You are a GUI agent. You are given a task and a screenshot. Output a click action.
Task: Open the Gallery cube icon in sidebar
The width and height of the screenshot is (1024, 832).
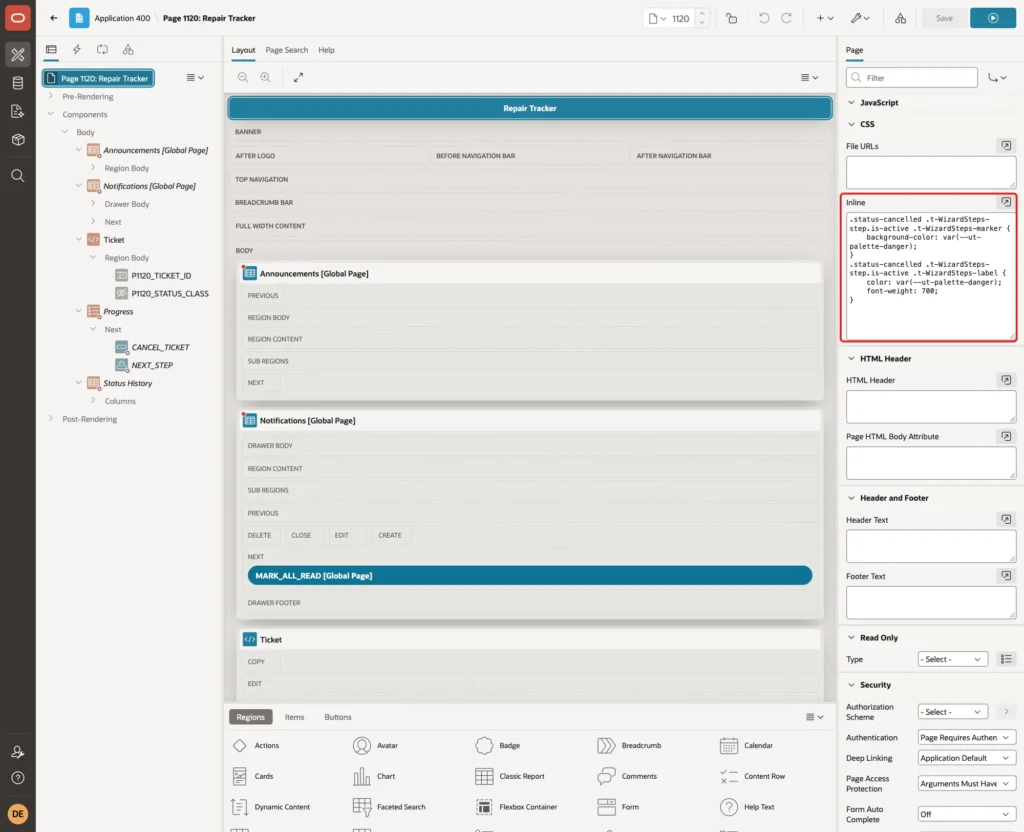[18, 139]
